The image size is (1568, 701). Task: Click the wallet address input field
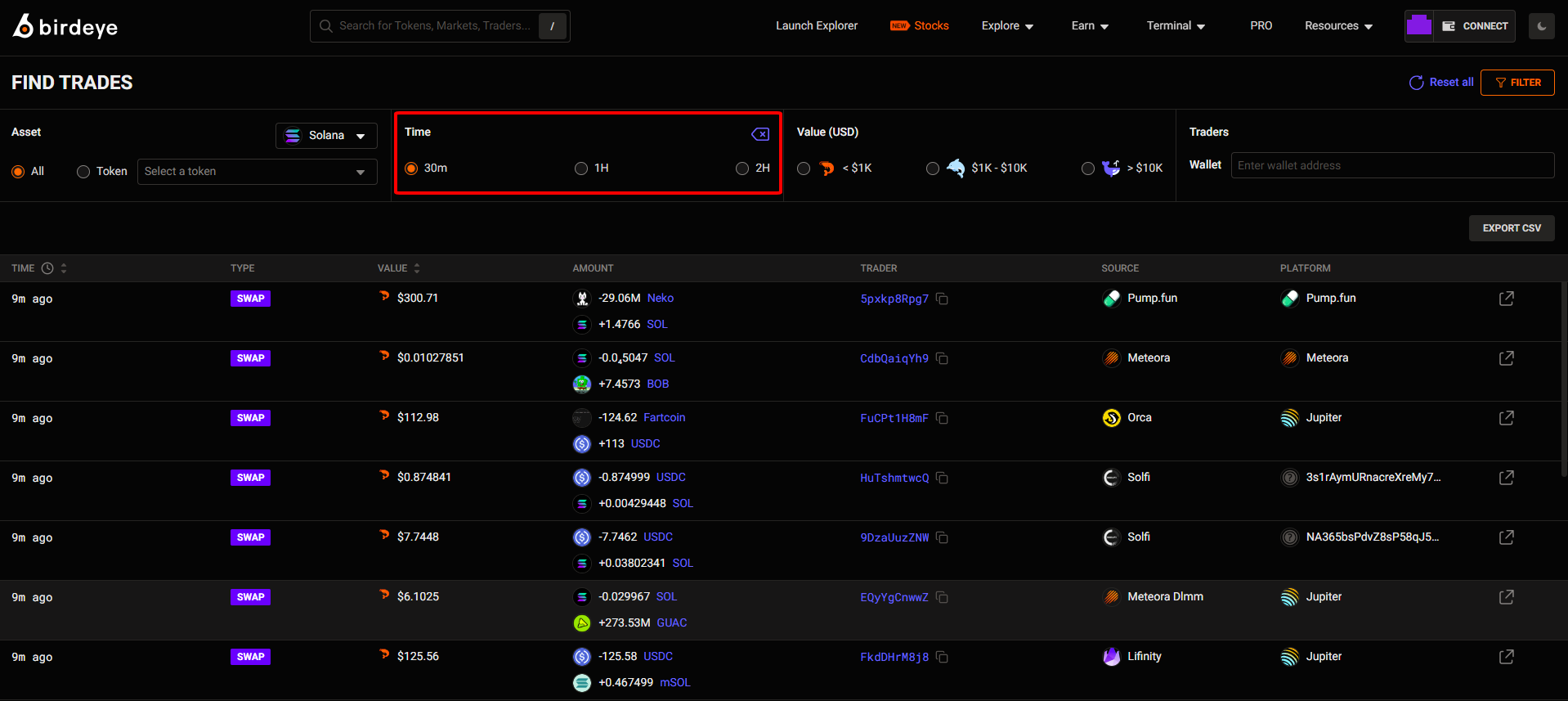1392,166
